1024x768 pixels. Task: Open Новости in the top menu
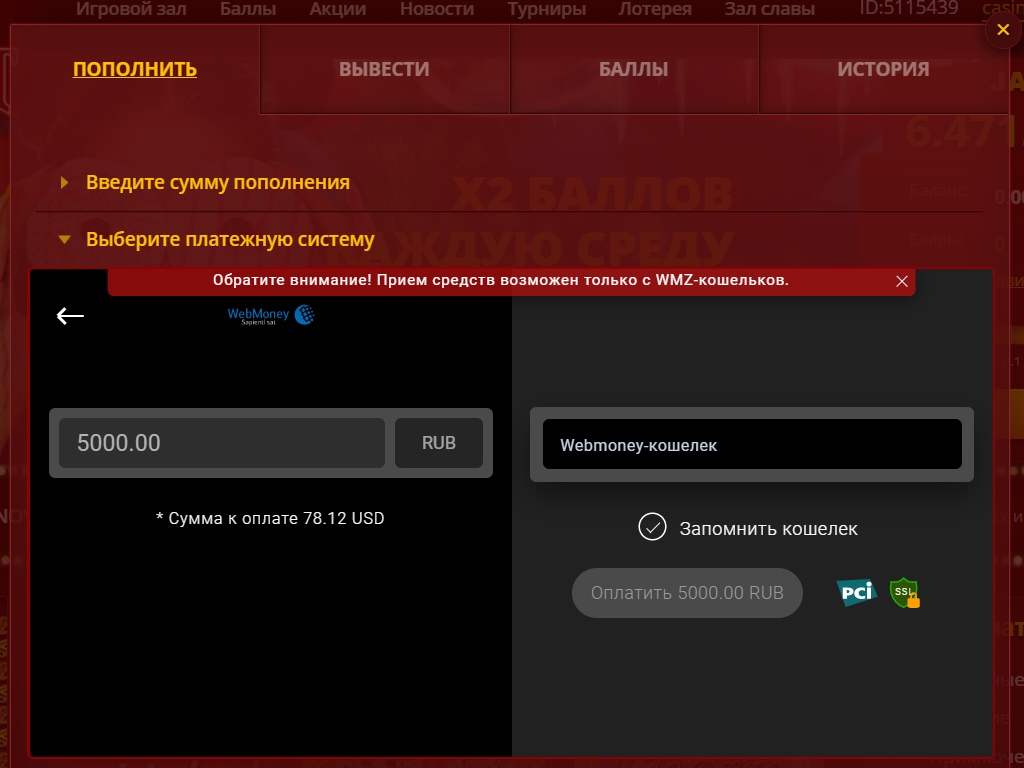click(436, 10)
